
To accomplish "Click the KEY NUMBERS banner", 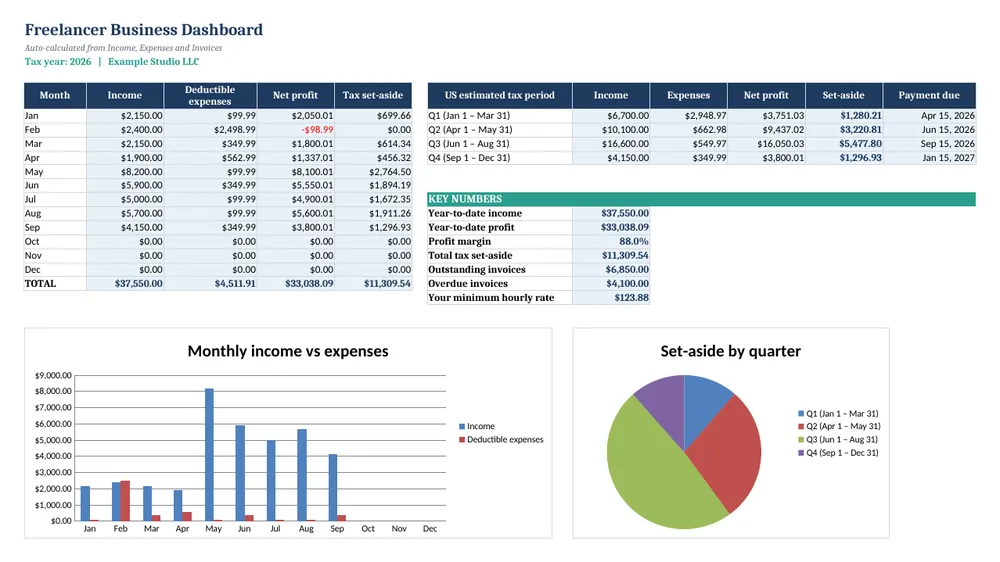I will coord(702,199).
